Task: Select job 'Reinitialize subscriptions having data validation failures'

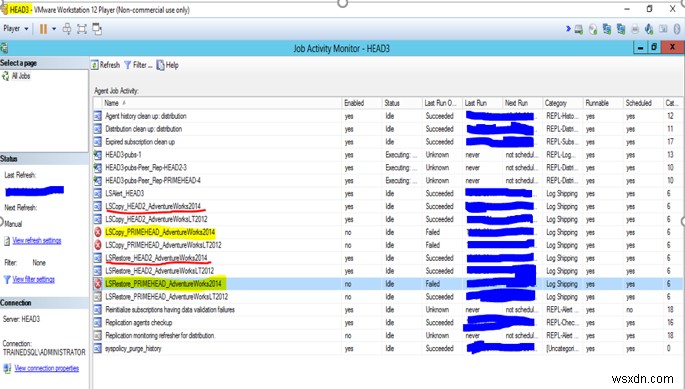Action: pos(170,309)
